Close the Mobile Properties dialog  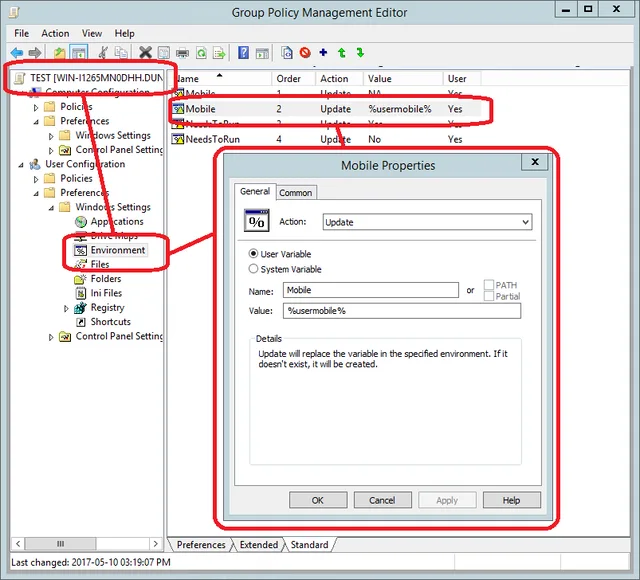tap(535, 162)
